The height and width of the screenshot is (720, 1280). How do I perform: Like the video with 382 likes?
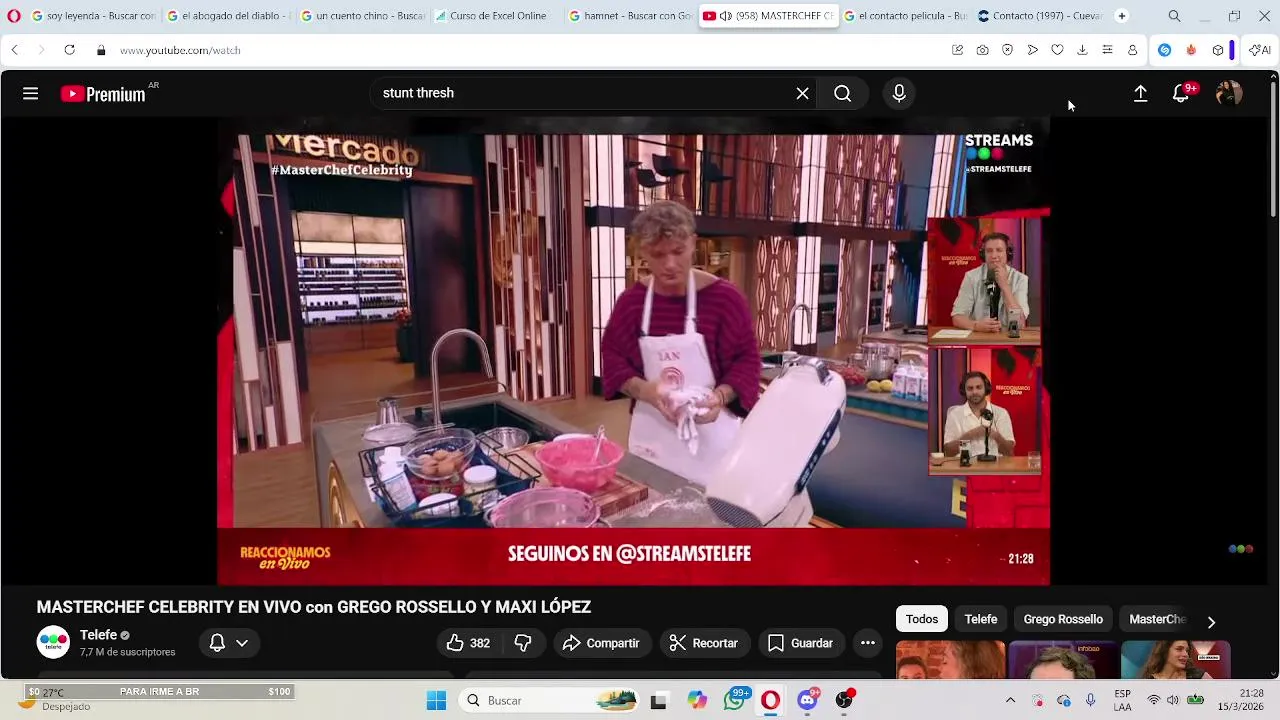(x=468, y=643)
